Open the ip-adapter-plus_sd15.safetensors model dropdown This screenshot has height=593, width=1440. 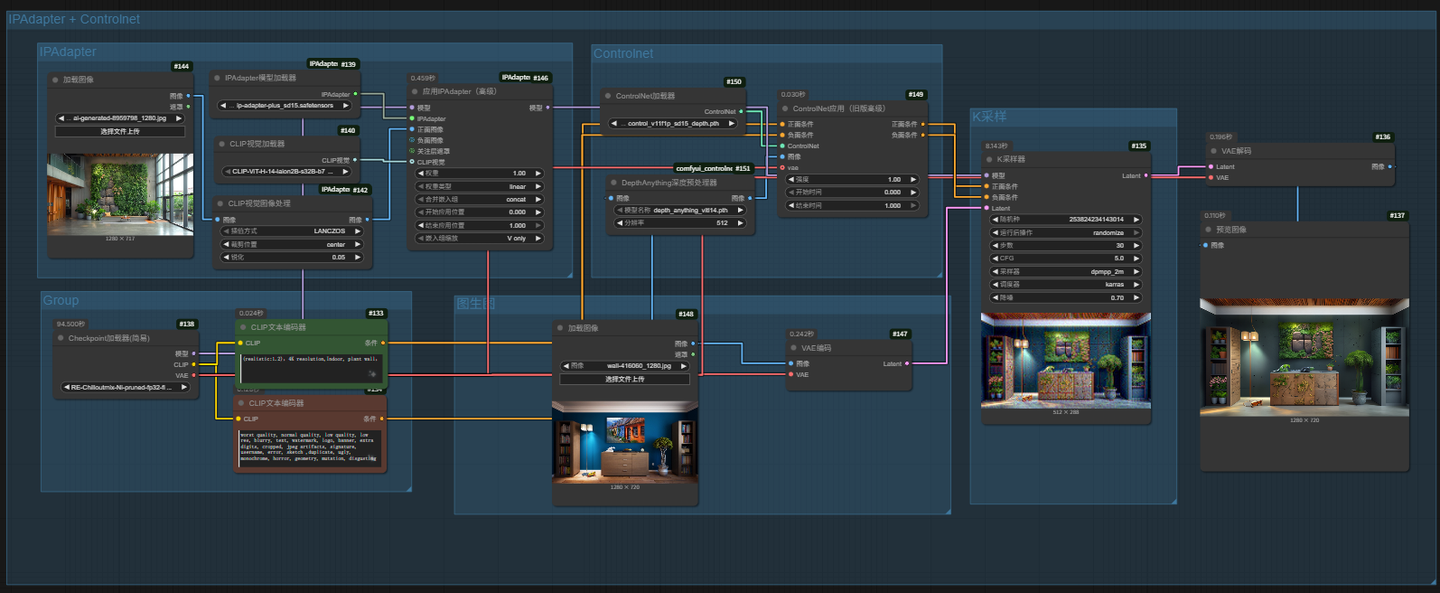coord(284,105)
